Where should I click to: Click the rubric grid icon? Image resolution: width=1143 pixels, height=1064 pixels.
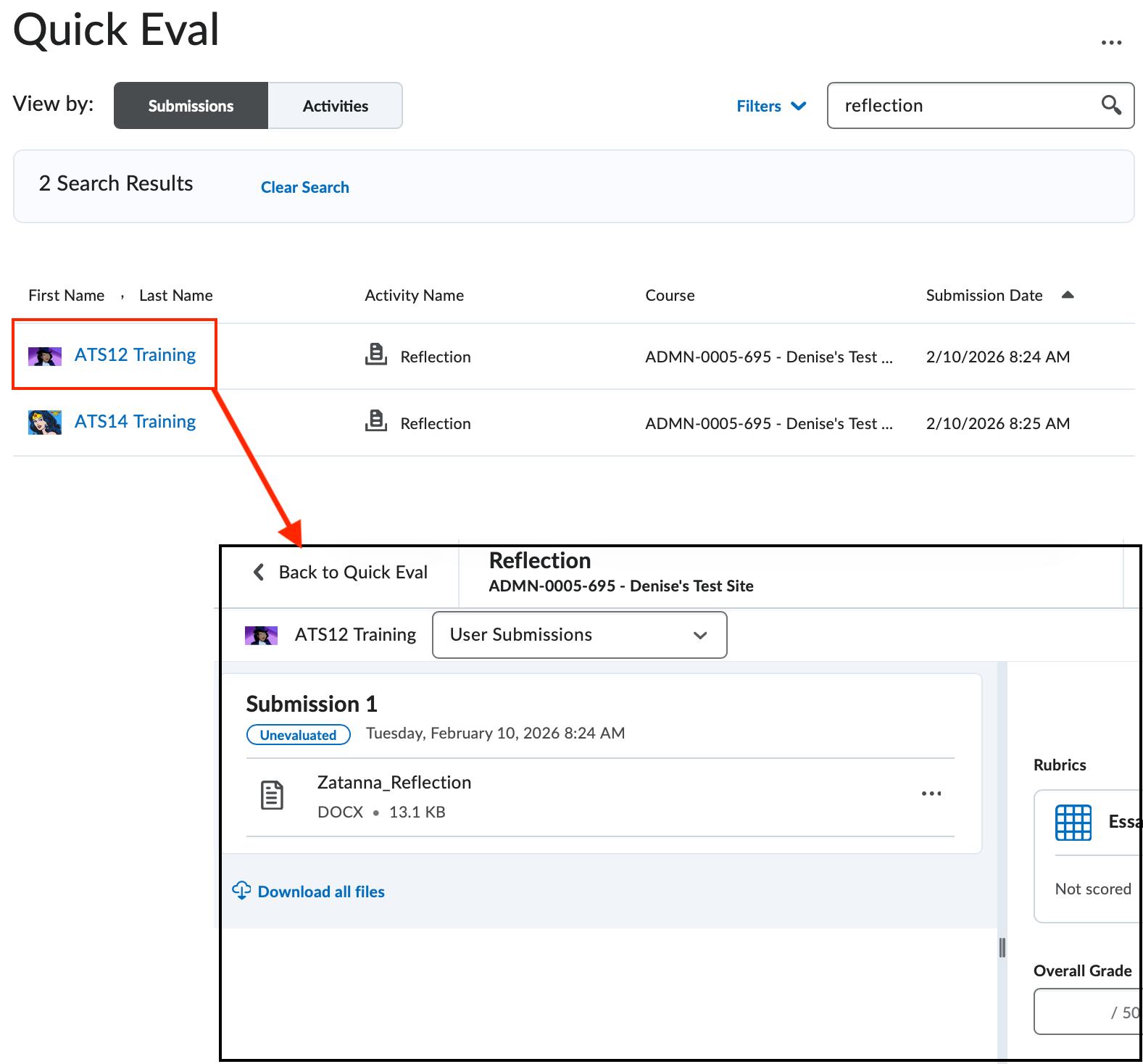[1073, 823]
